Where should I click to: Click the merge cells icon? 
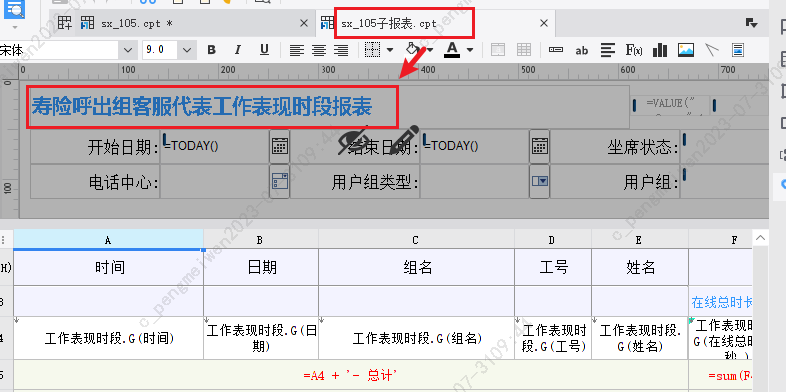coord(498,50)
